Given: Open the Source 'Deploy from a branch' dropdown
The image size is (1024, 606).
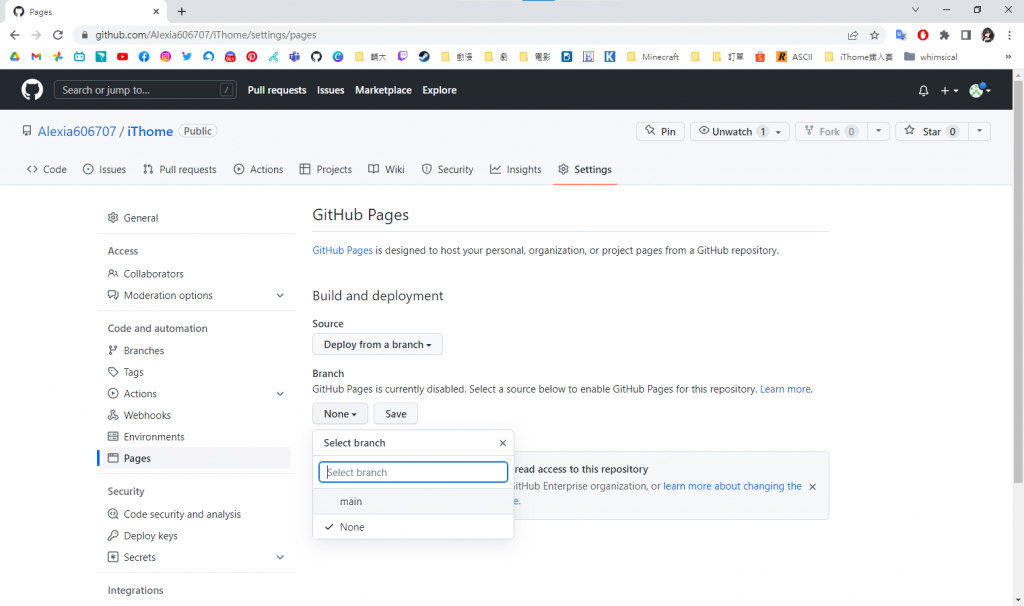Looking at the screenshot, I should (x=377, y=344).
